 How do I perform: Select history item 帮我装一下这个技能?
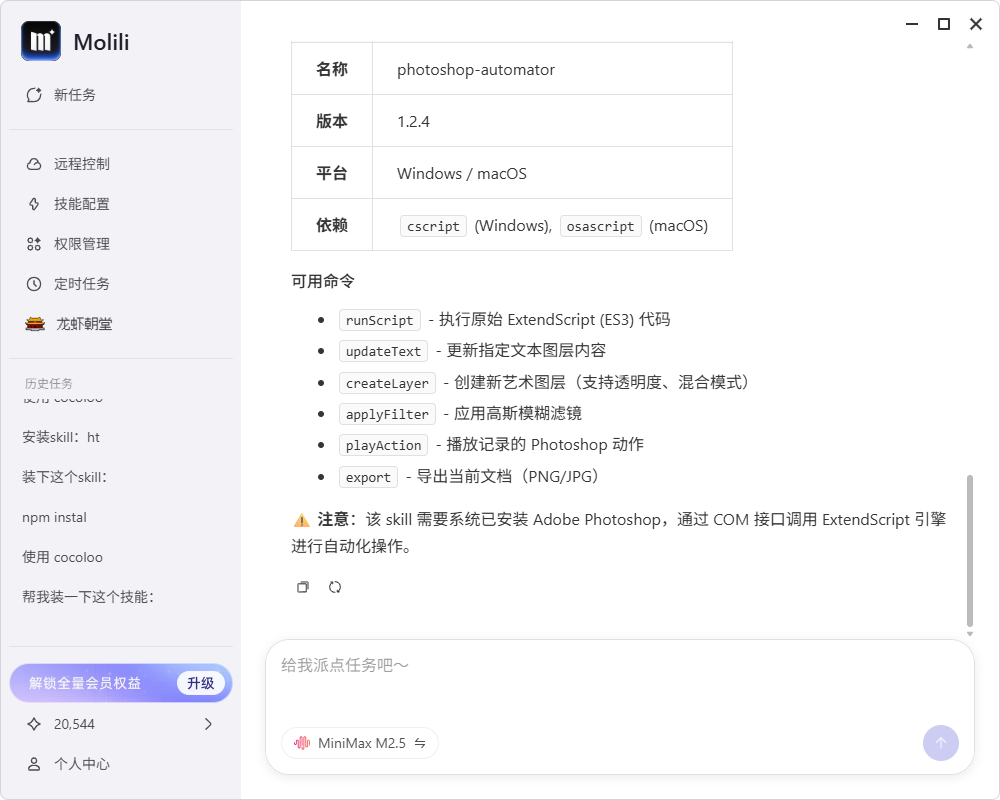coord(88,597)
